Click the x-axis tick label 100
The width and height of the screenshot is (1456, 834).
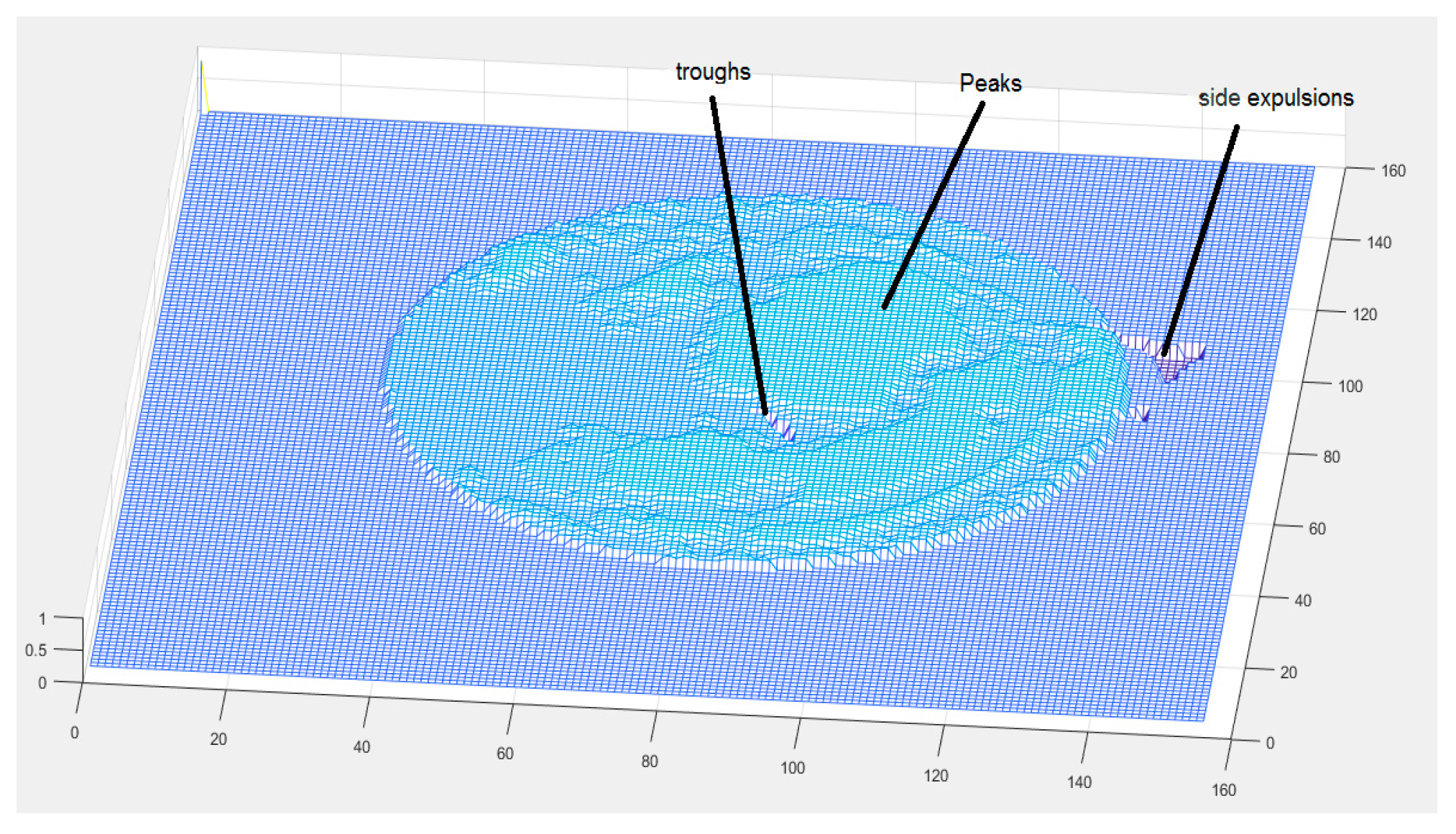(x=792, y=768)
